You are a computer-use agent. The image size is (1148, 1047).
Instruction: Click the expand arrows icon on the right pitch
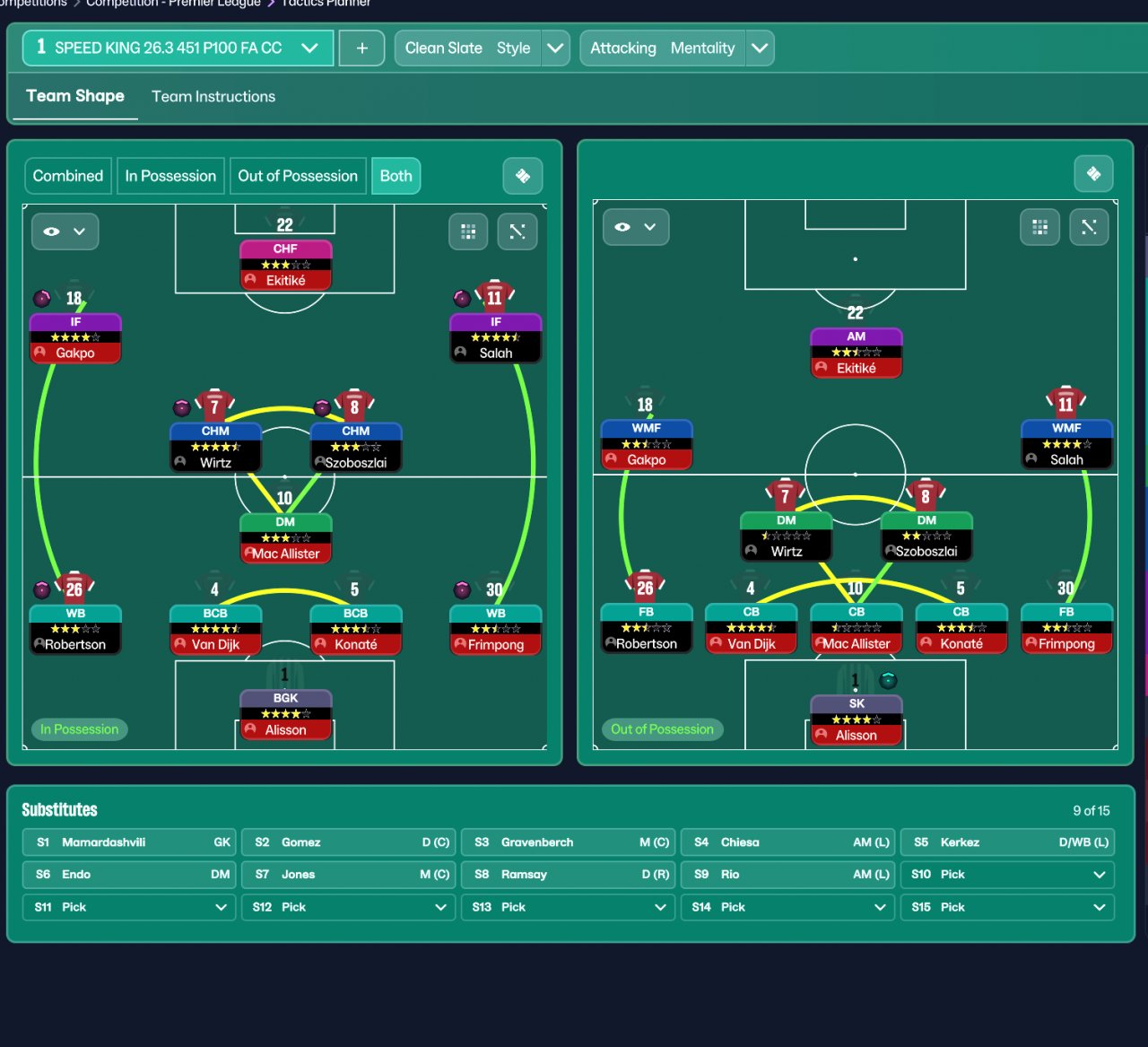pyautogui.click(x=1089, y=227)
